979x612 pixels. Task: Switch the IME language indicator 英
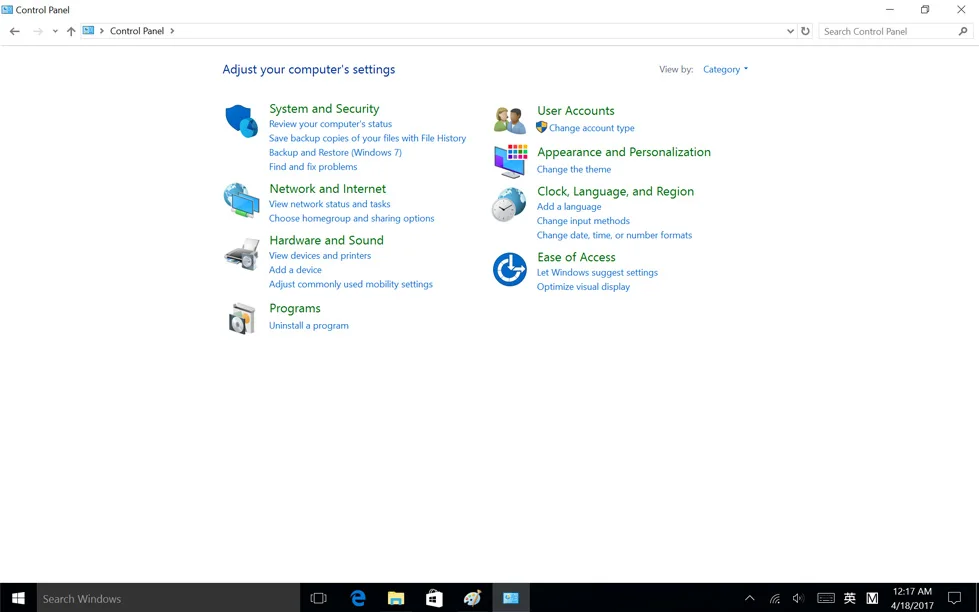click(850, 598)
